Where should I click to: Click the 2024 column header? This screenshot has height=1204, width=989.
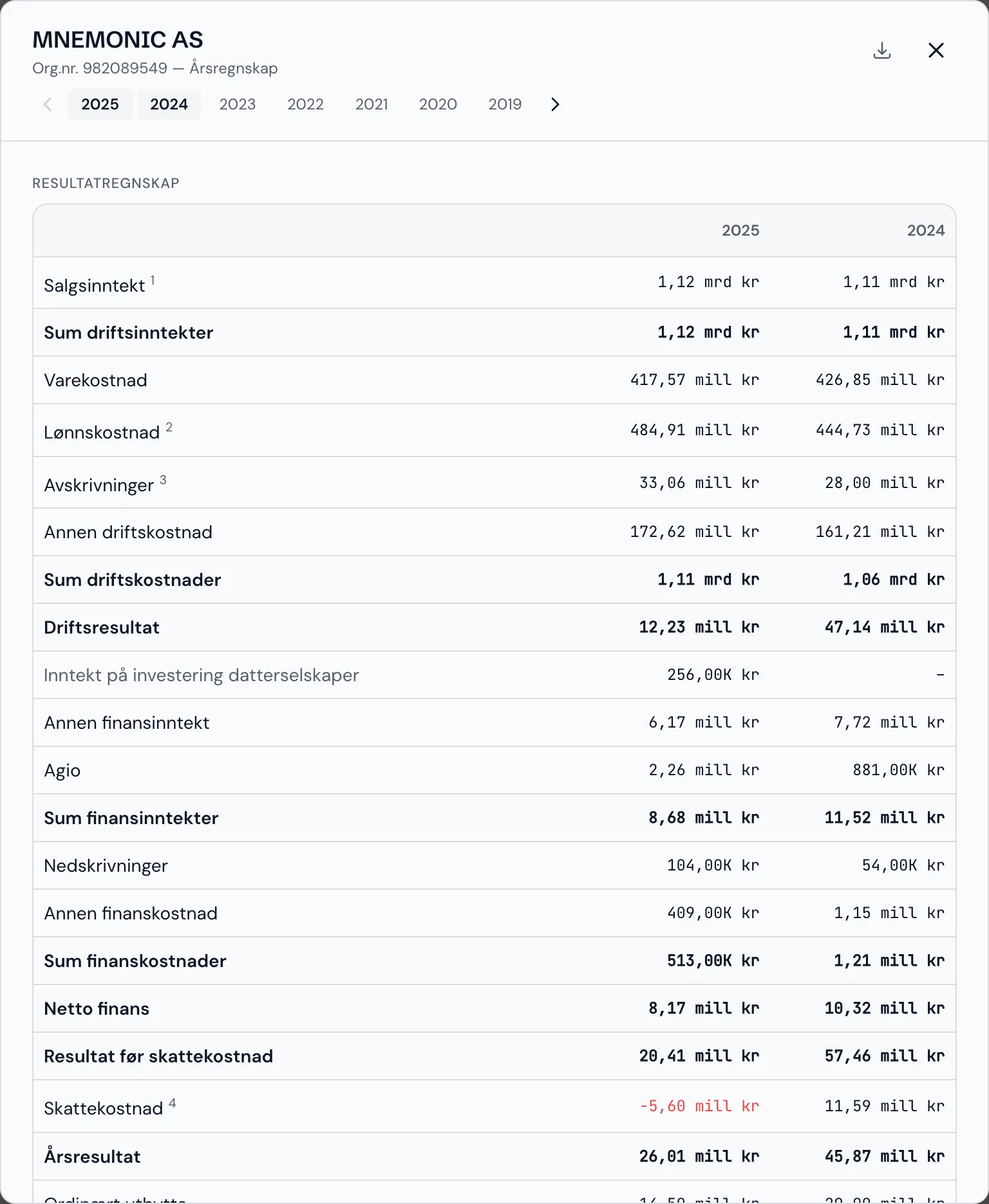pos(926,230)
